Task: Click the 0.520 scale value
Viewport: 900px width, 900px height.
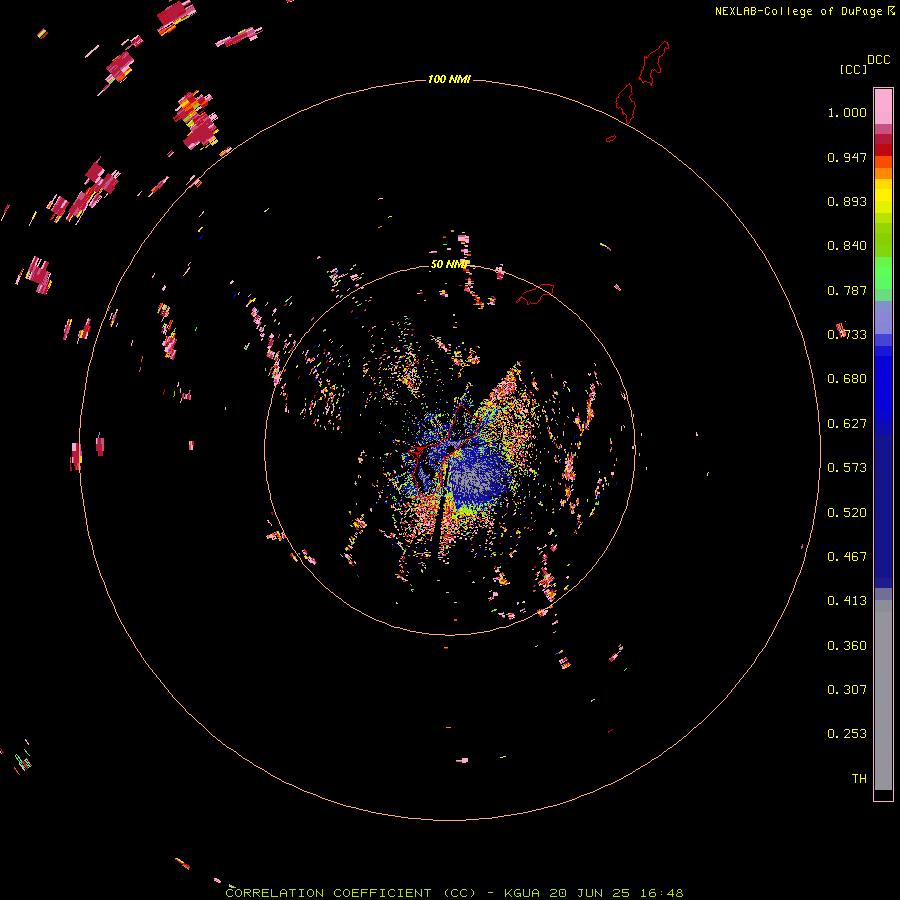Action: (847, 513)
